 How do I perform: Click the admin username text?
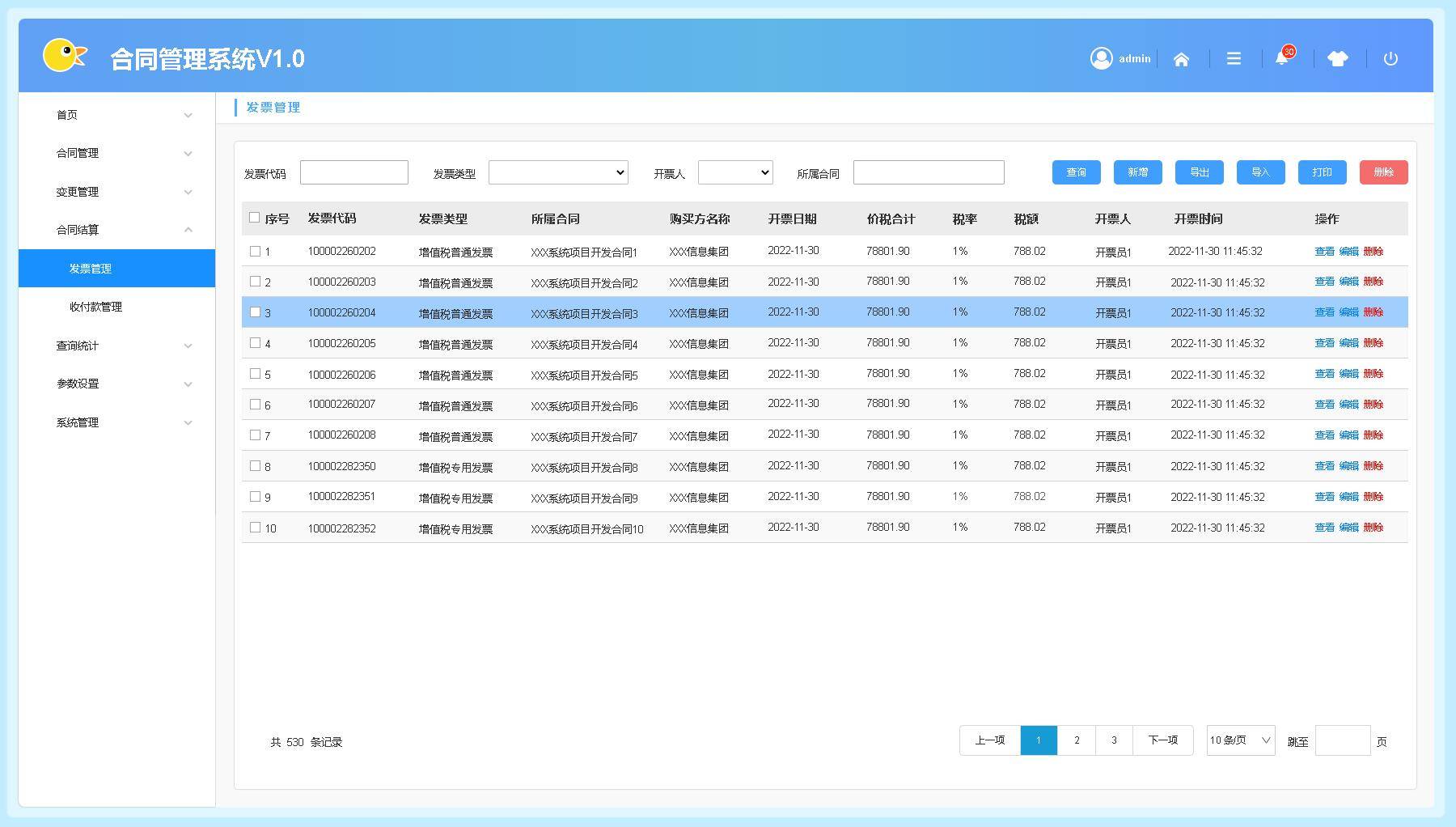pyautogui.click(x=1135, y=58)
